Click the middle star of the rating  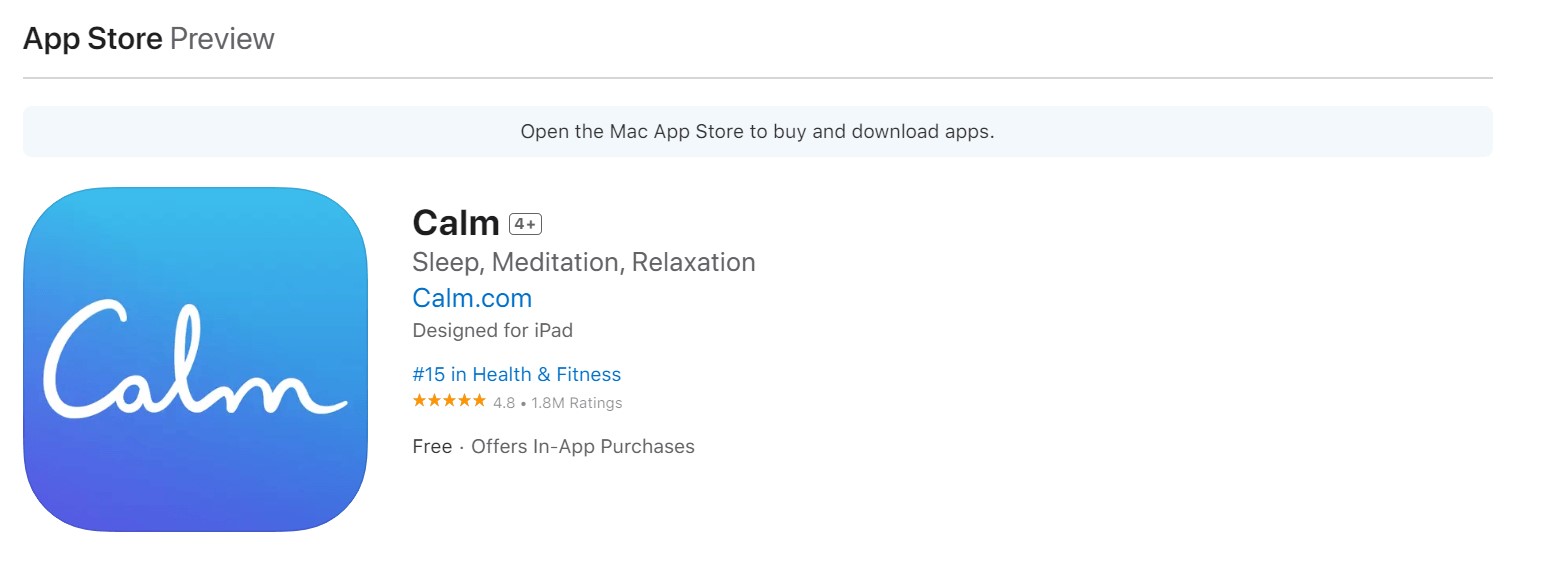pos(449,402)
